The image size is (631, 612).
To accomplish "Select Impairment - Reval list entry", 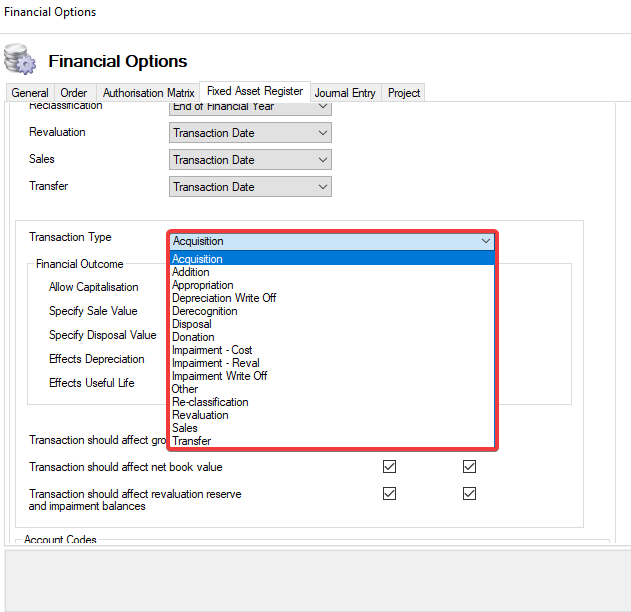I will point(215,363).
